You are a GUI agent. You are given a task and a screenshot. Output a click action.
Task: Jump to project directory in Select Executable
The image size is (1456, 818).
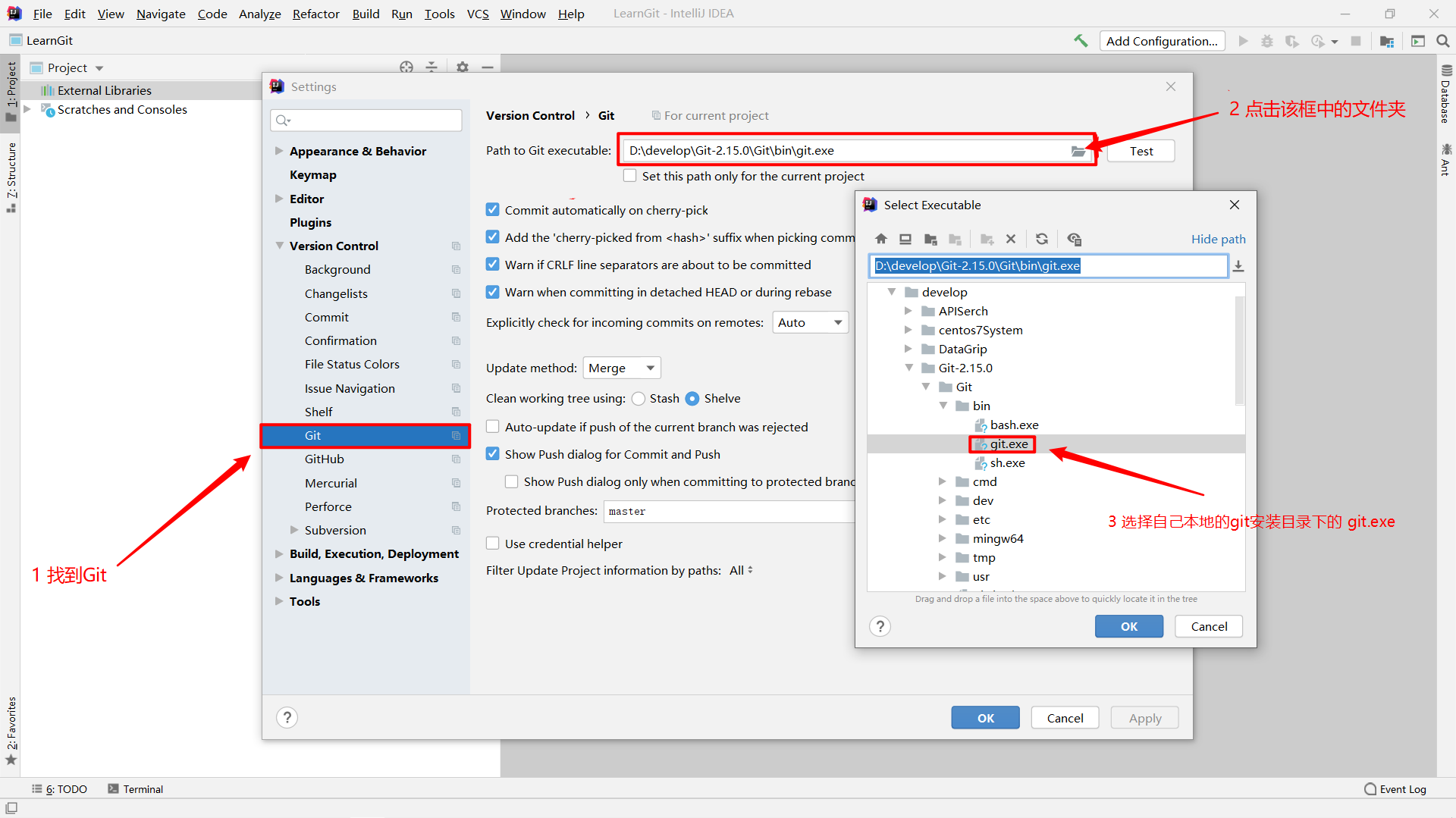point(930,239)
